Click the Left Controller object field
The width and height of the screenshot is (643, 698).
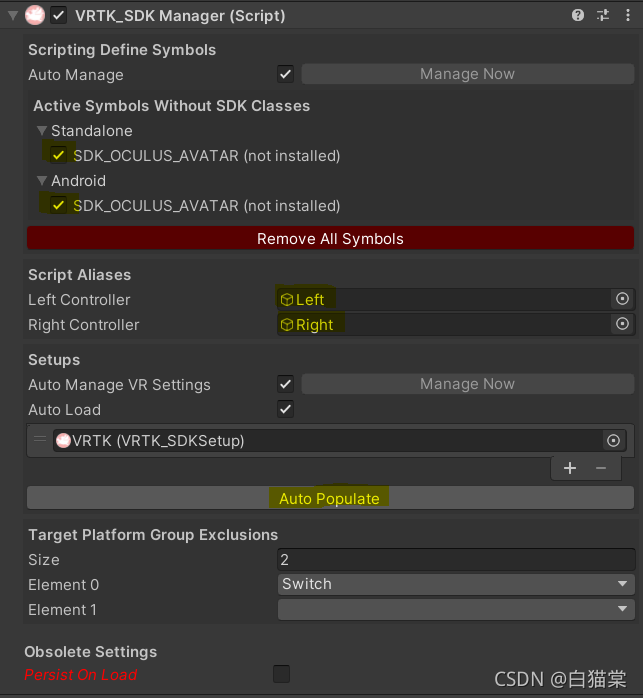click(x=456, y=299)
